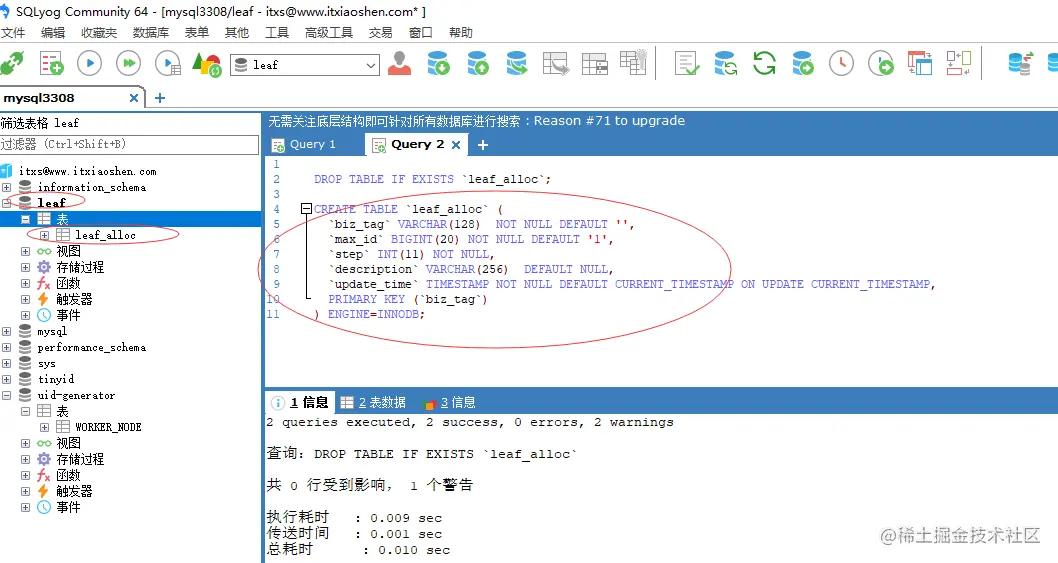This screenshot has height=563, width=1058.
Task: Select the 事件 node under leaf
Action: pos(68,315)
